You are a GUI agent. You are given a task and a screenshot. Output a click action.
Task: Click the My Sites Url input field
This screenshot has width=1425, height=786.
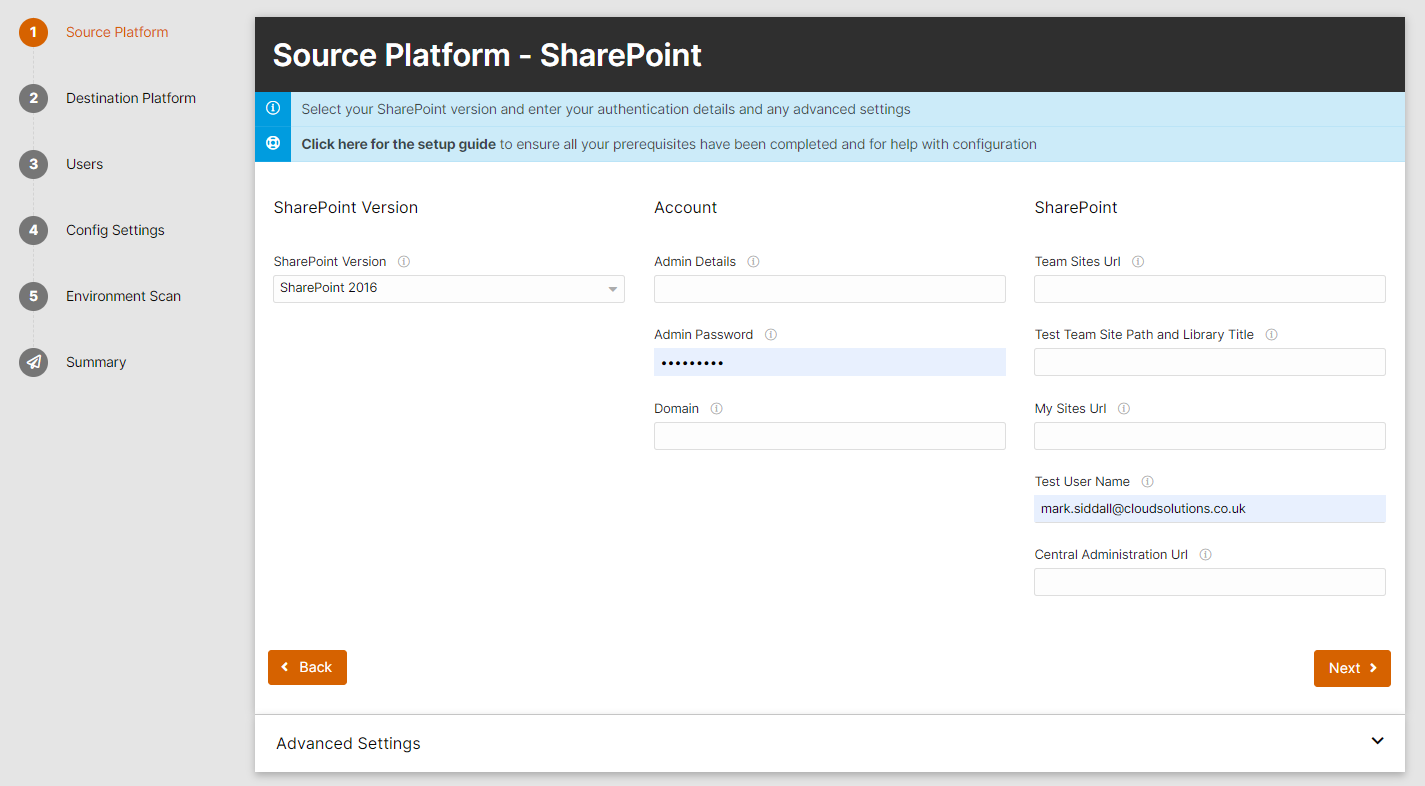click(1210, 436)
